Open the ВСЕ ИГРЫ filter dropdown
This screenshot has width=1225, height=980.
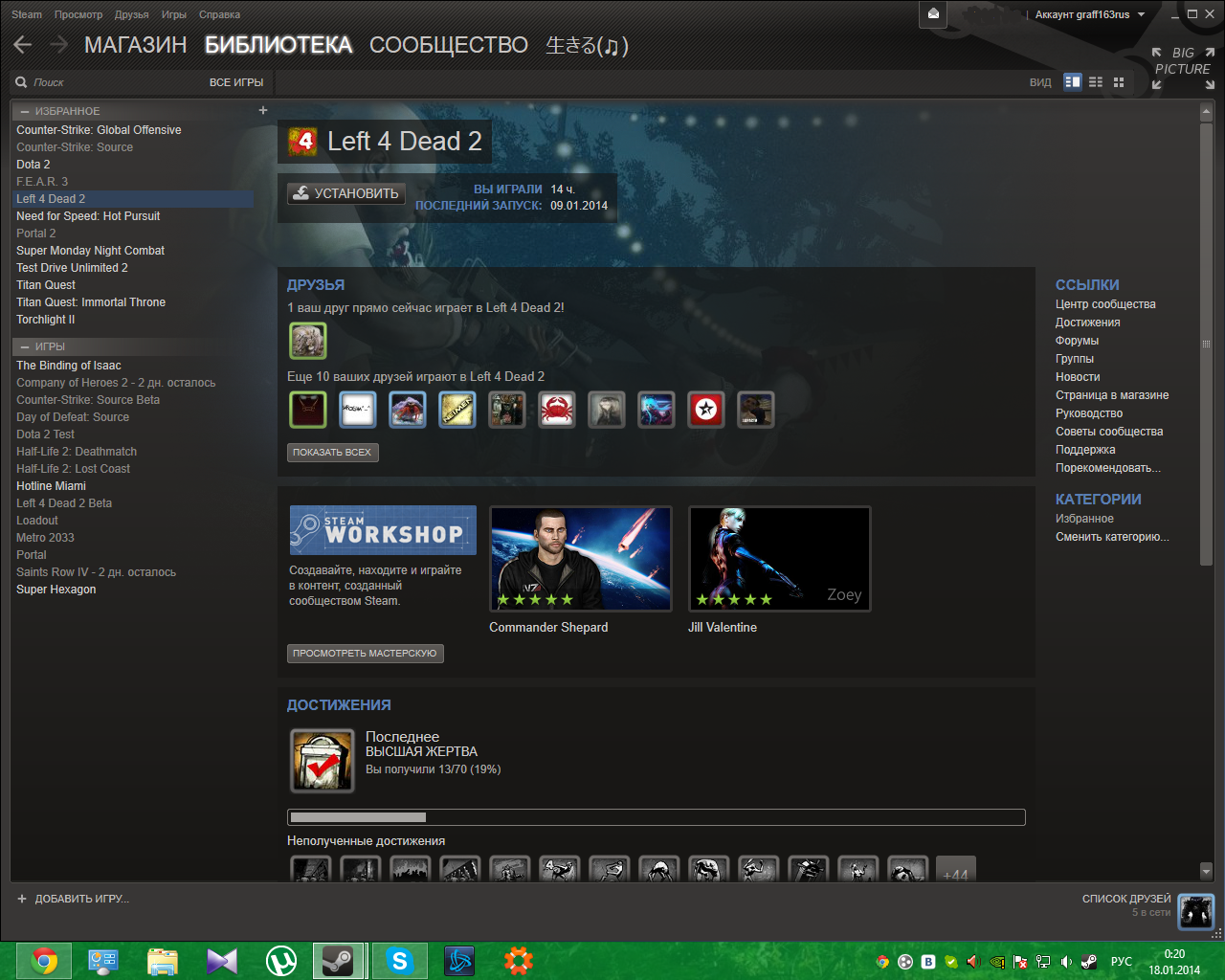coord(236,82)
